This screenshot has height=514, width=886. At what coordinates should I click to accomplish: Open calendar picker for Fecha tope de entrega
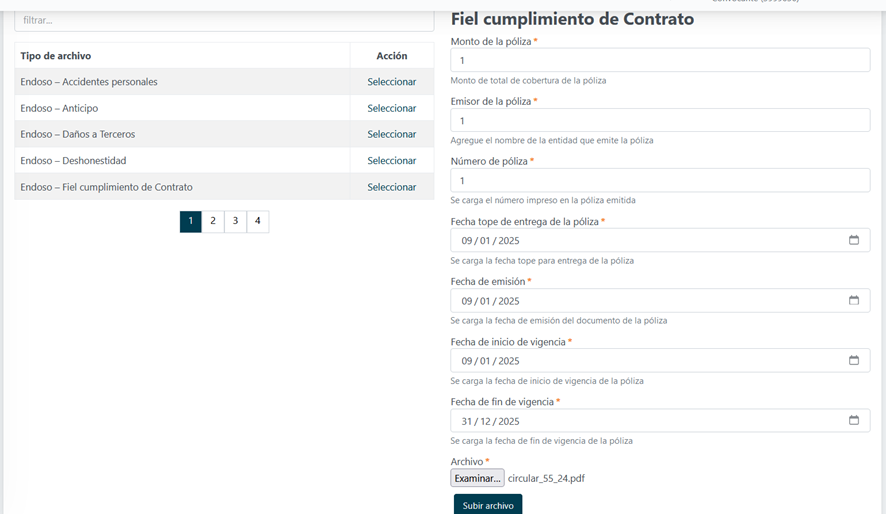(853, 240)
